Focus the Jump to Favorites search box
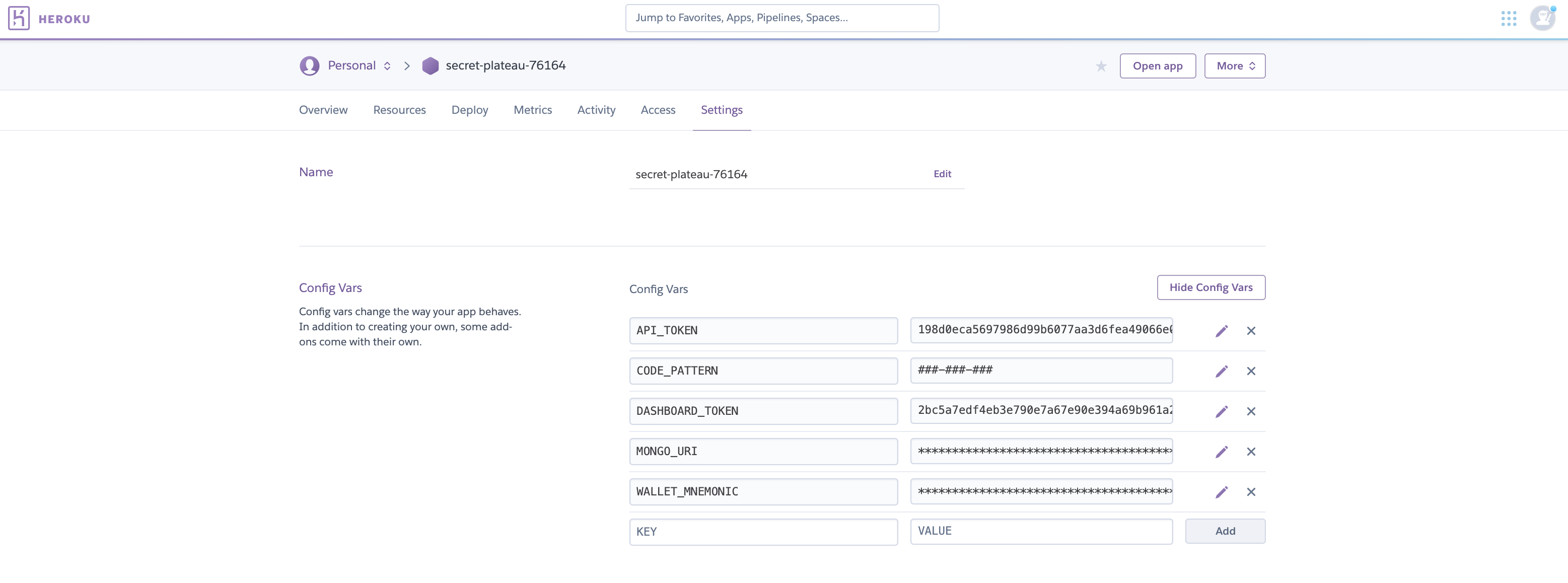The width and height of the screenshot is (1568, 583). point(781,18)
